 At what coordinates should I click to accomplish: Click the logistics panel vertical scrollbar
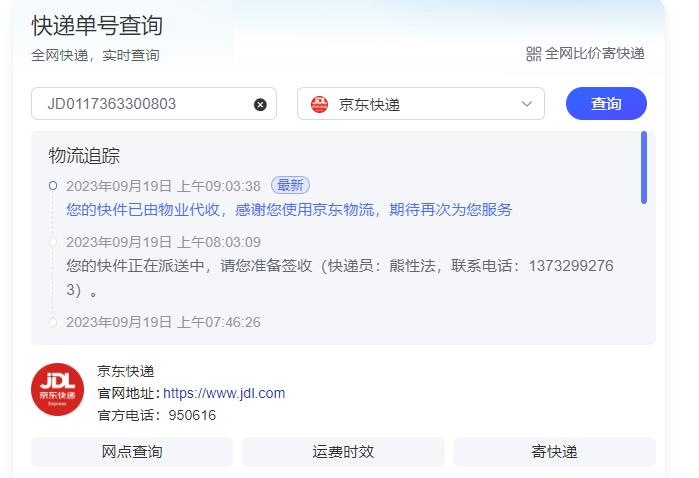click(x=644, y=168)
